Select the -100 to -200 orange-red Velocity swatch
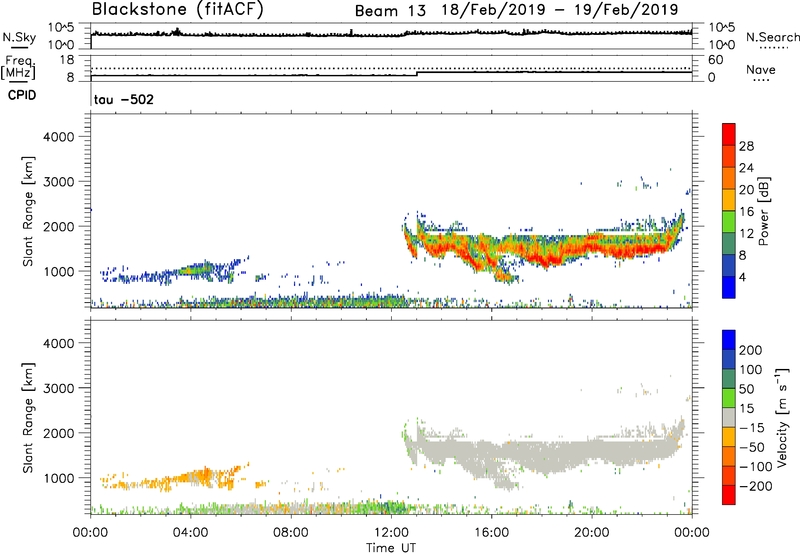The width and height of the screenshot is (800, 554). pyautogui.click(x=729, y=475)
